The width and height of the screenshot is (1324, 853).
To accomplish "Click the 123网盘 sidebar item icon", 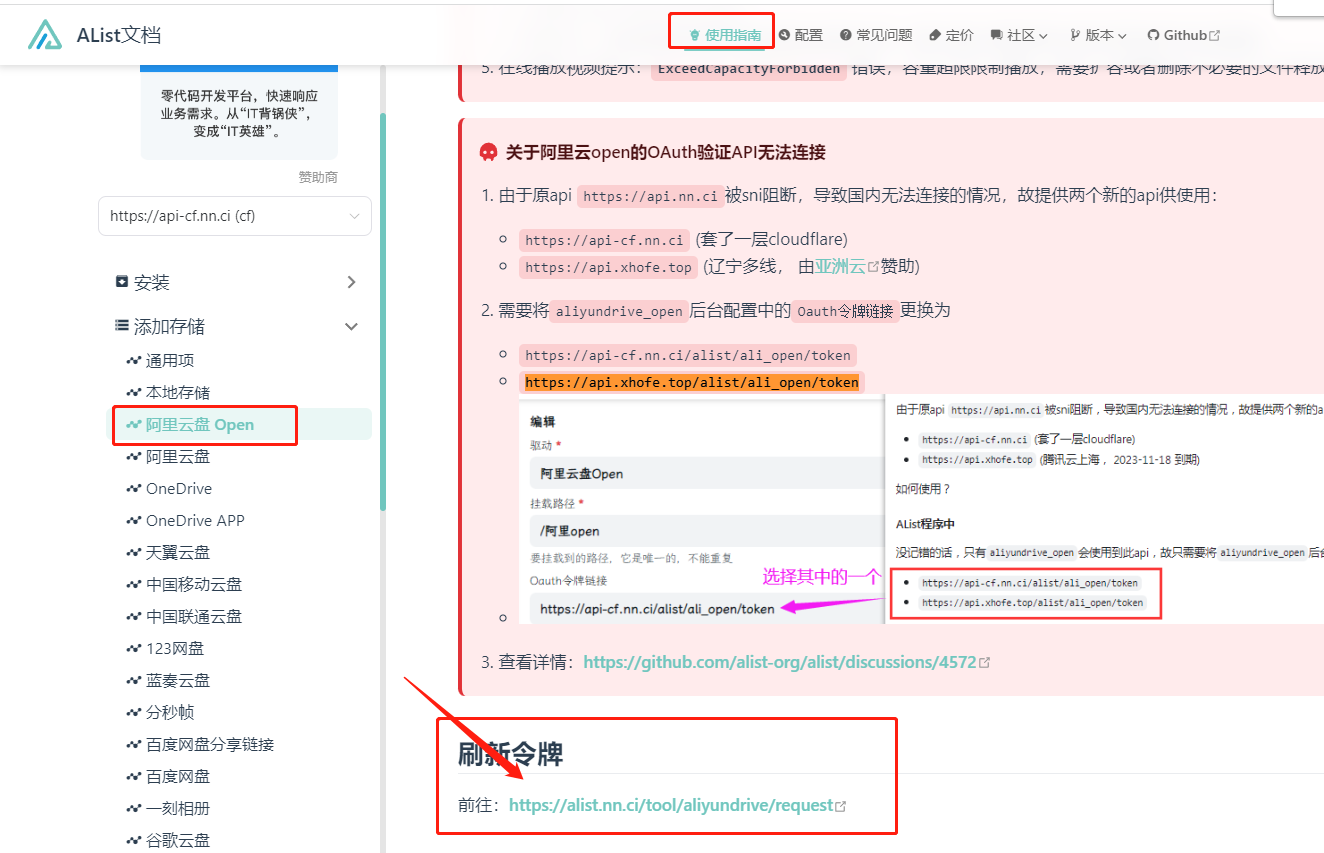I will [x=133, y=649].
